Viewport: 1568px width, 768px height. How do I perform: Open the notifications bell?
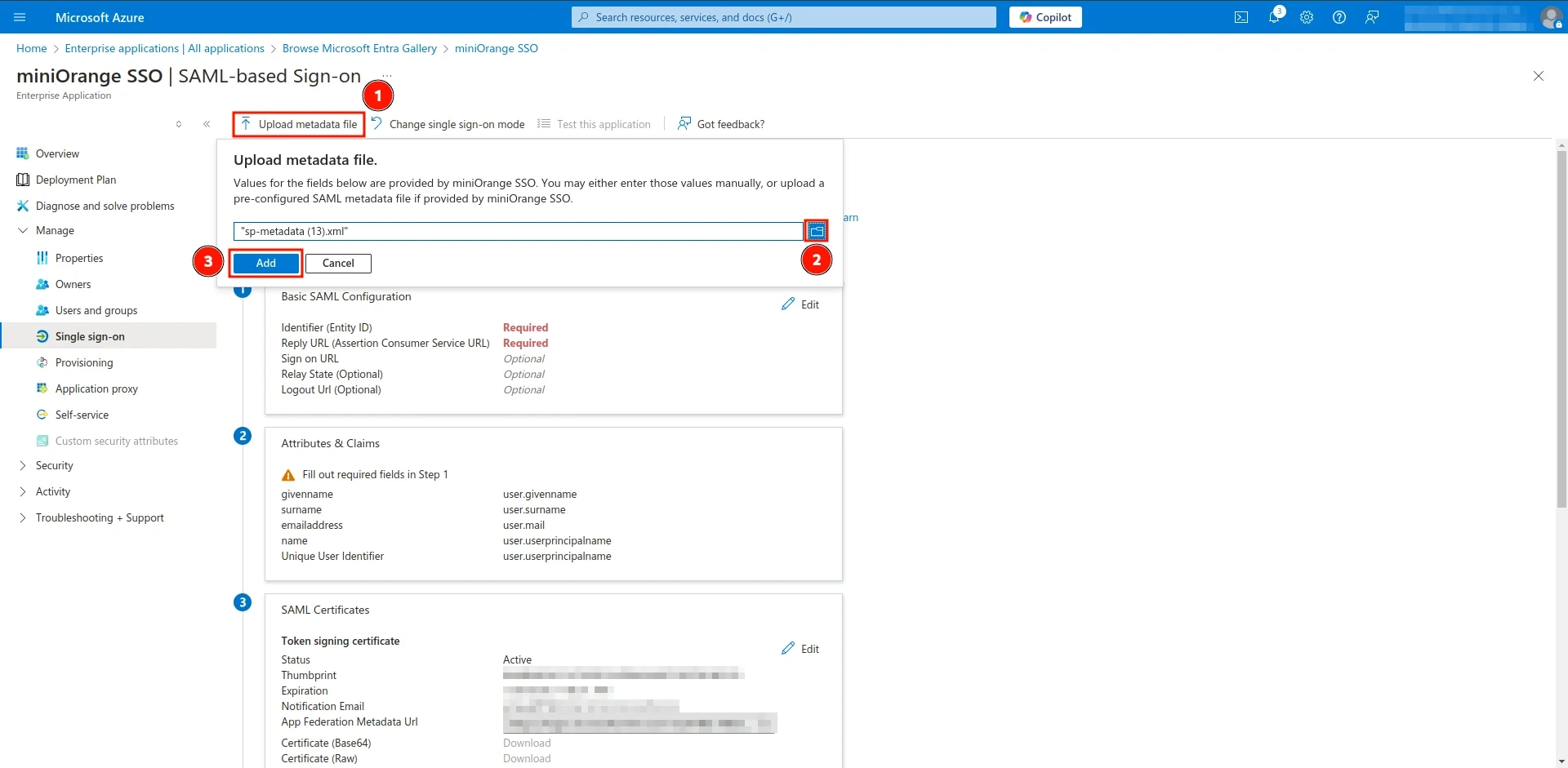coord(1274,17)
